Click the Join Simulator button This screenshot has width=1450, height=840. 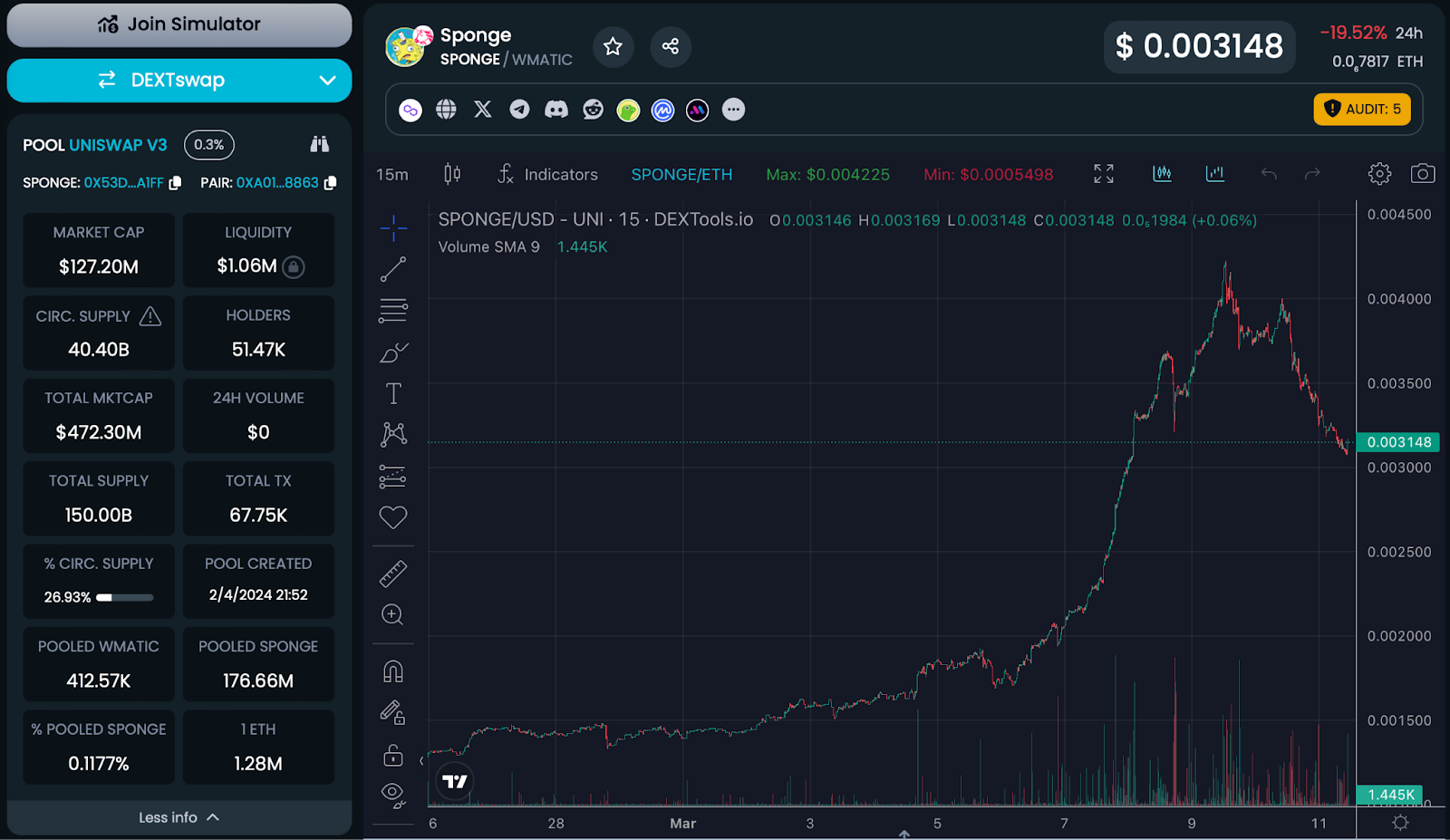click(179, 24)
